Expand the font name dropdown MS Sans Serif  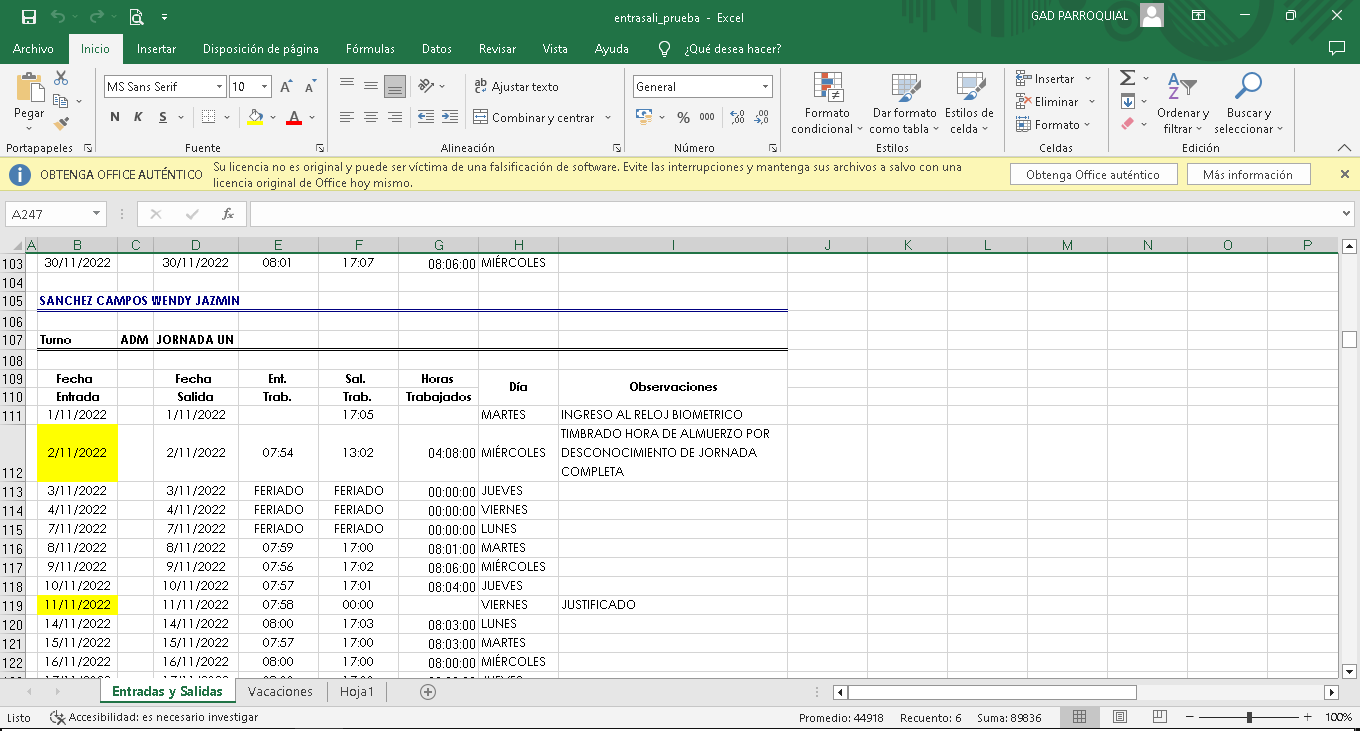pyautogui.click(x=219, y=87)
